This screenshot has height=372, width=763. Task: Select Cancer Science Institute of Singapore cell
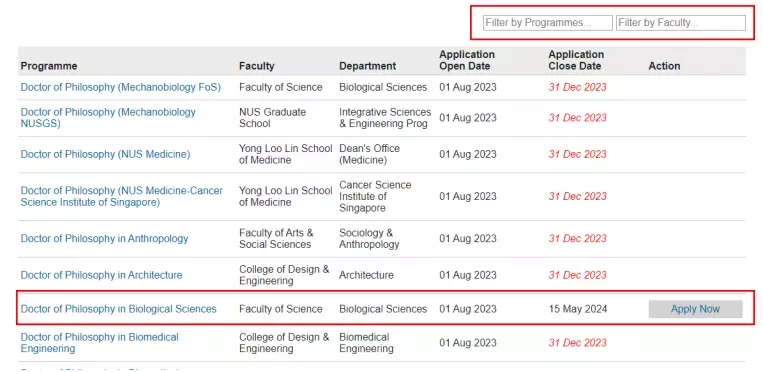pos(375,196)
